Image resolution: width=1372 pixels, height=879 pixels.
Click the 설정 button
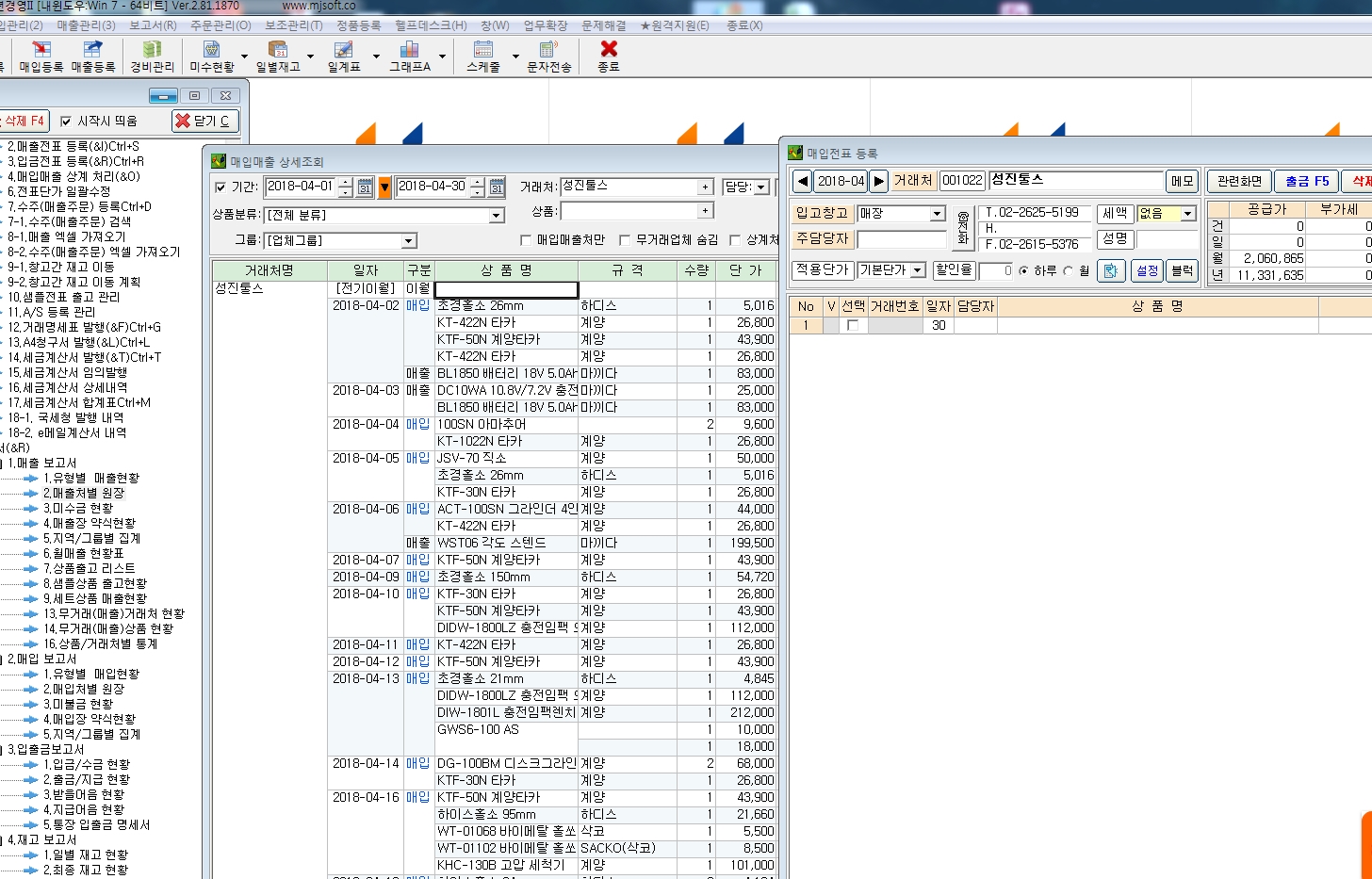click(x=1147, y=270)
